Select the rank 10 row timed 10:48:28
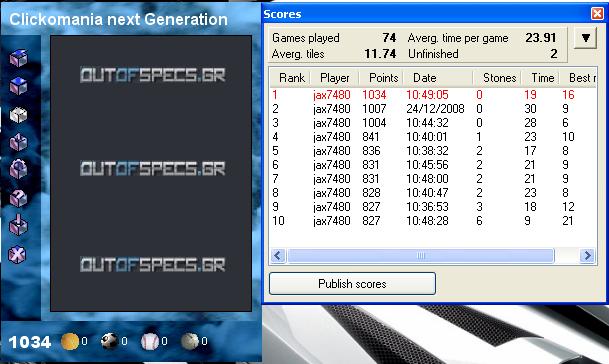Image resolution: width=609 pixels, height=364 pixels. click(433, 221)
